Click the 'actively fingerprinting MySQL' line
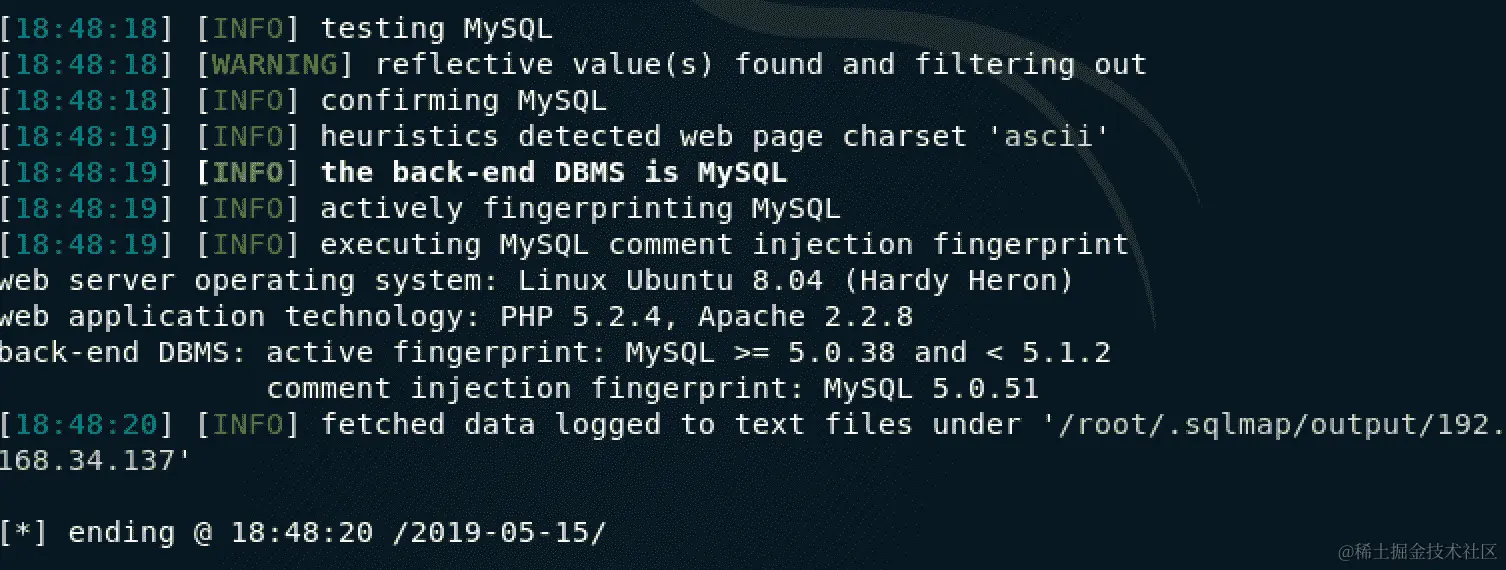 (580, 209)
